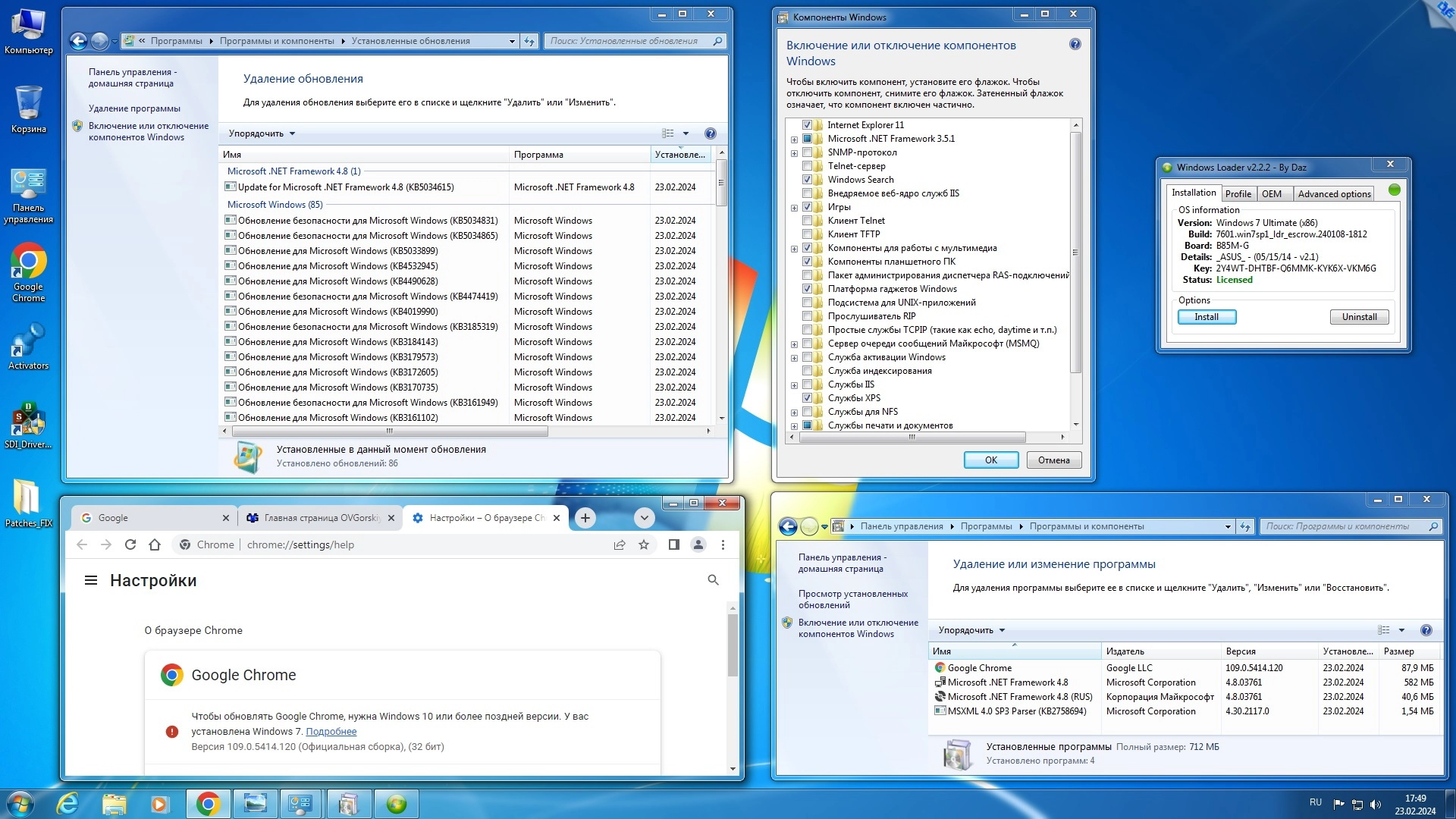Click the help icon in Windows Components dialog

tap(1075, 45)
